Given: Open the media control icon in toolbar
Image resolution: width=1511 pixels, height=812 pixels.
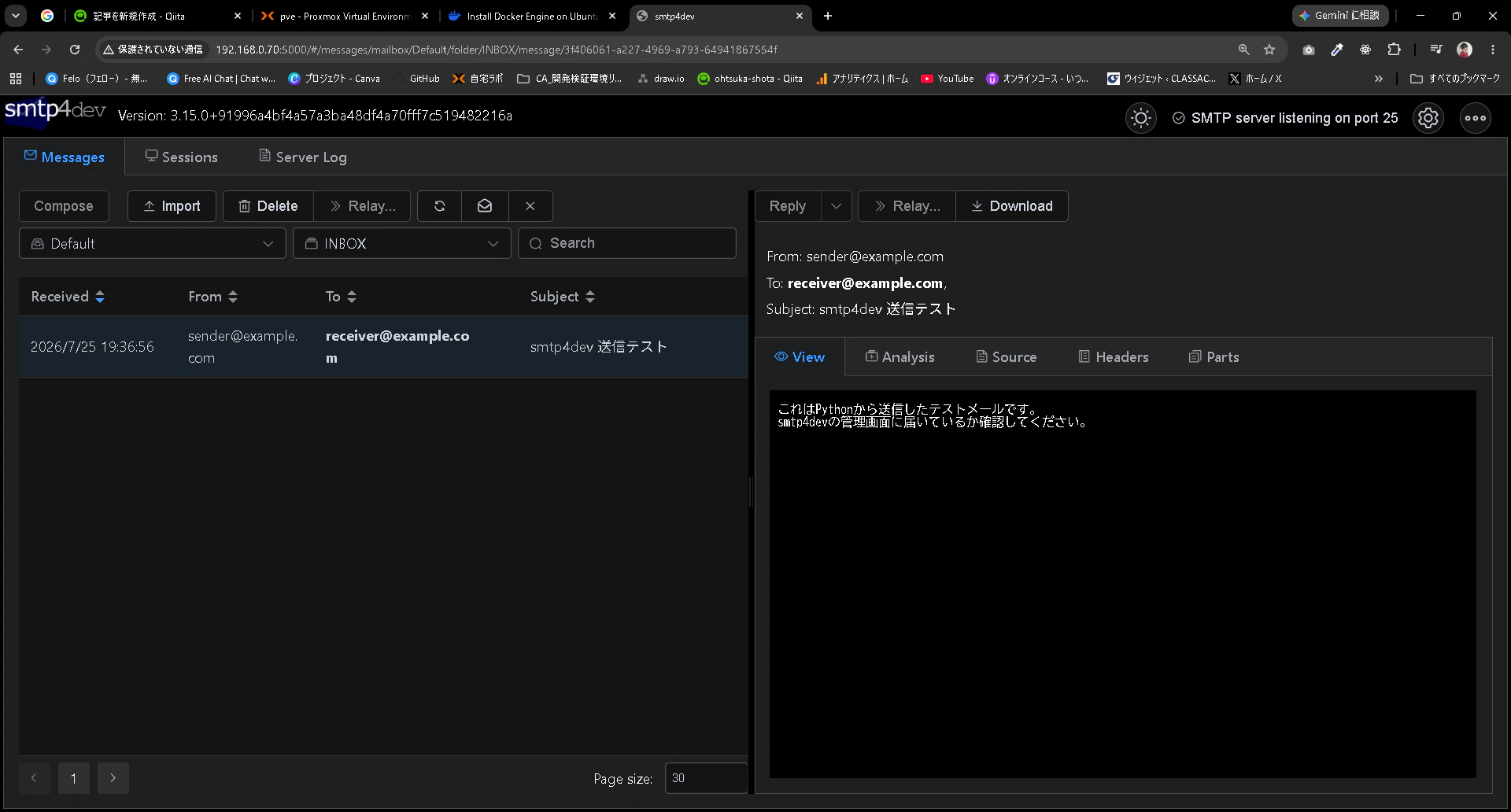Looking at the screenshot, I should pyautogui.click(x=1436, y=50).
